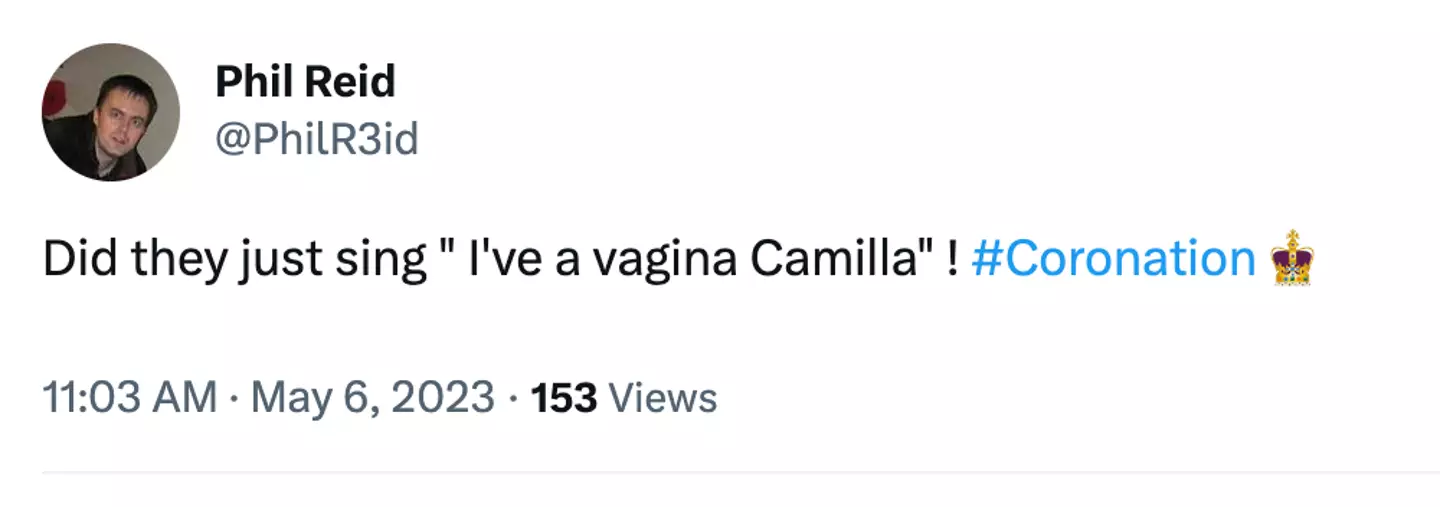Click the exclamation mark before the hashtag
This screenshot has width=1440, height=507.
tap(951, 260)
